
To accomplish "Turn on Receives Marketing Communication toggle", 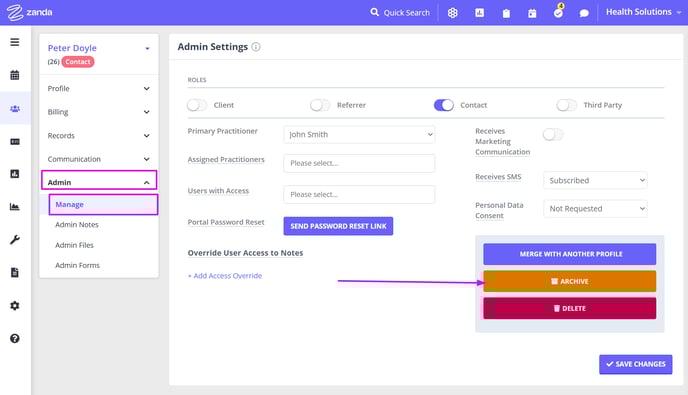I will pos(553,134).
